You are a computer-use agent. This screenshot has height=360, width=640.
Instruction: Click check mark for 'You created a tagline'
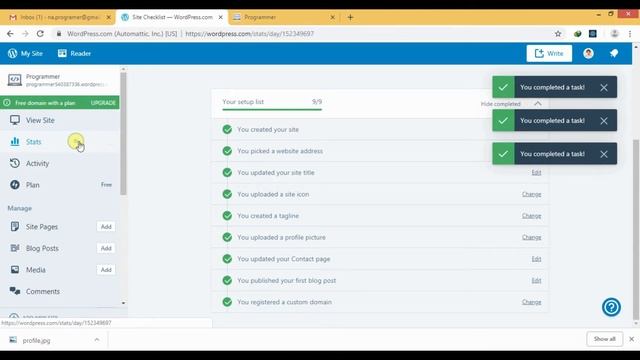(227, 216)
